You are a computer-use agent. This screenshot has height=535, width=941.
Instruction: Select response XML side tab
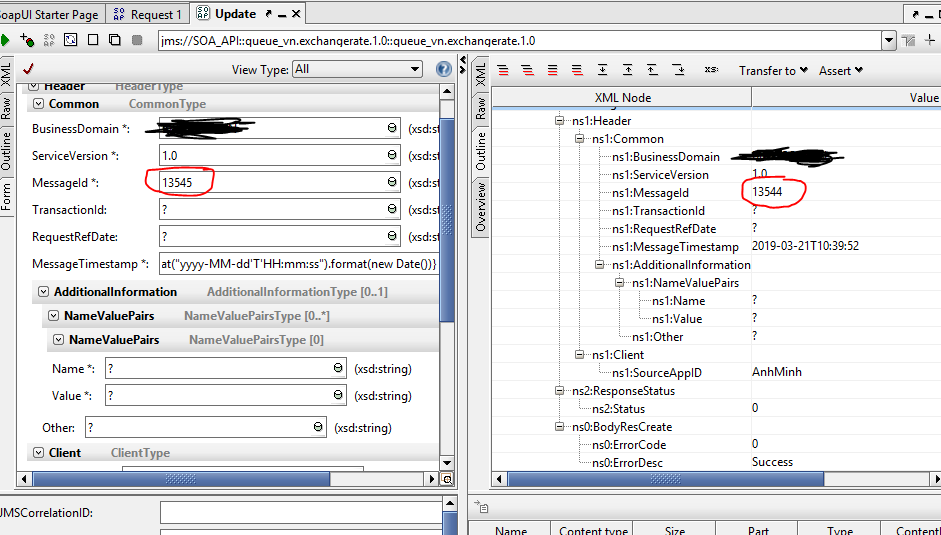tap(481, 73)
